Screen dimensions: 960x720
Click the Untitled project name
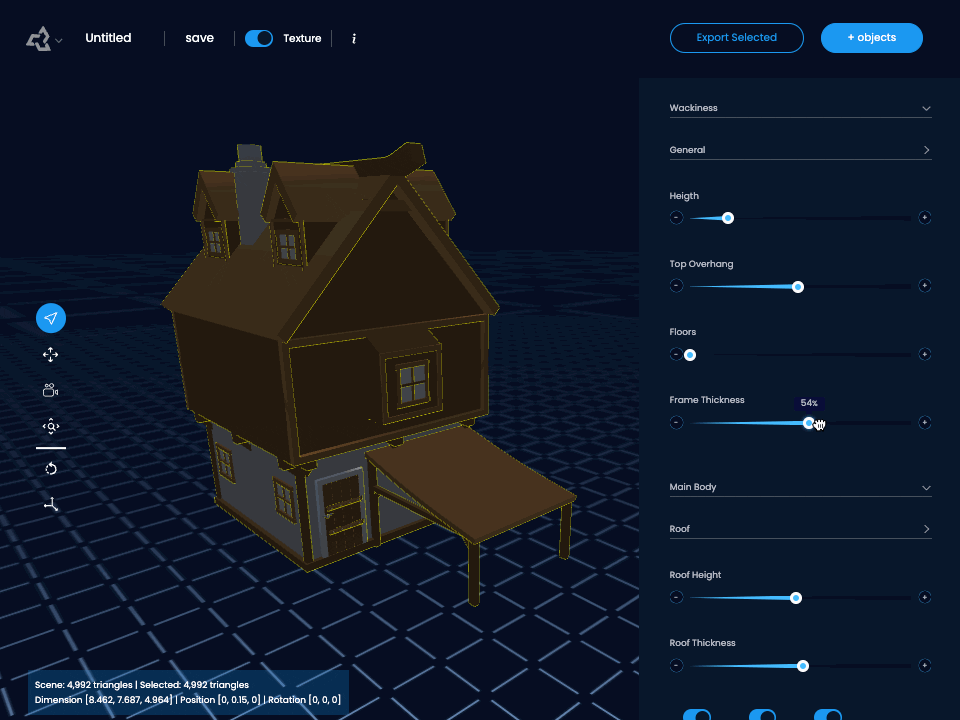tap(108, 38)
